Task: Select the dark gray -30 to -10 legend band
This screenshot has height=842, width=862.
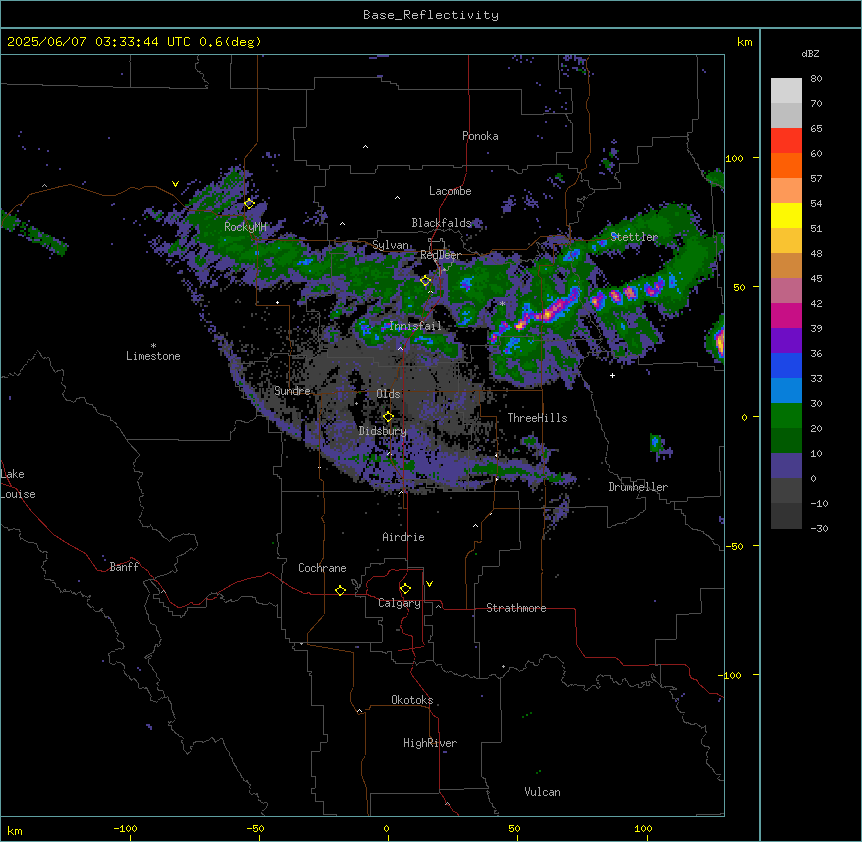Action: (786, 516)
